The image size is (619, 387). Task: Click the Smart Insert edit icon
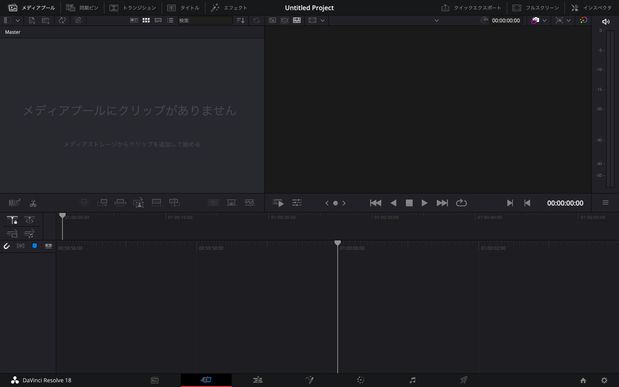tap(84, 203)
